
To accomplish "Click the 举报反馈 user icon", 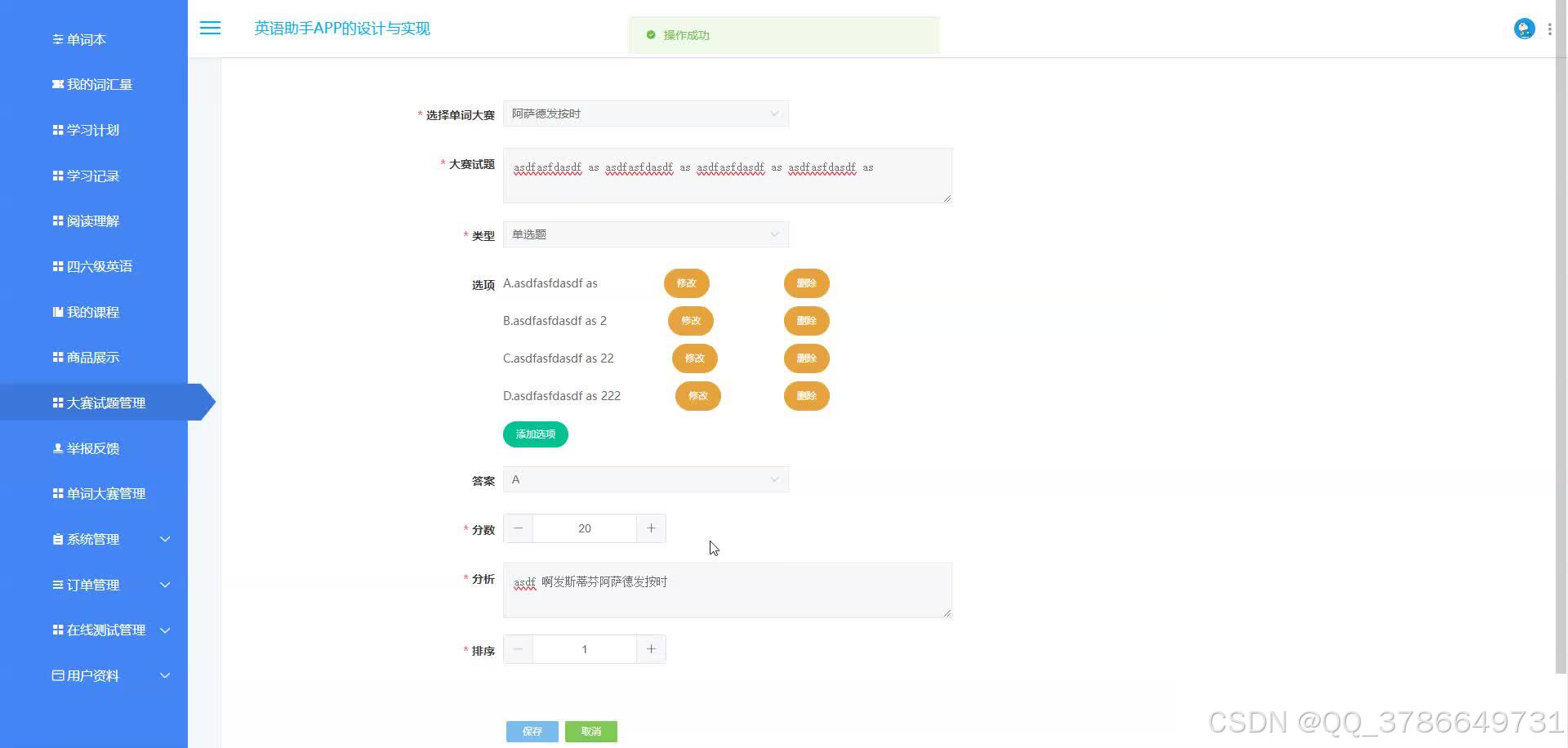I will pyautogui.click(x=58, y=448).
